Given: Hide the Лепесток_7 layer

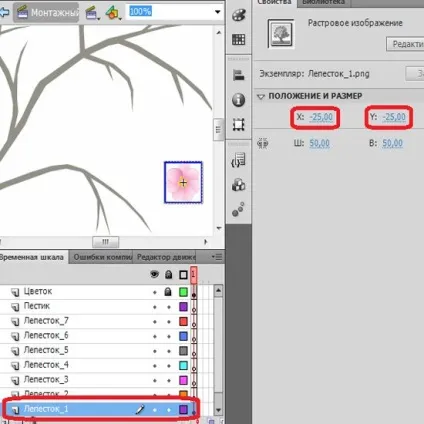Looking at the screenshot, I should [x=155, y=322].
